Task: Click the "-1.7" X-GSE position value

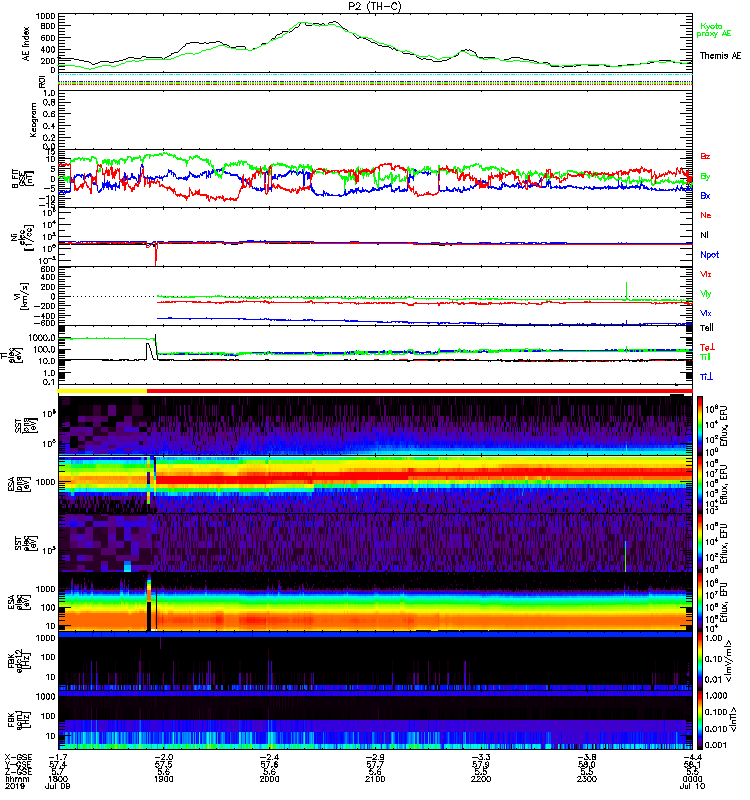Action: tap(58, 758)
